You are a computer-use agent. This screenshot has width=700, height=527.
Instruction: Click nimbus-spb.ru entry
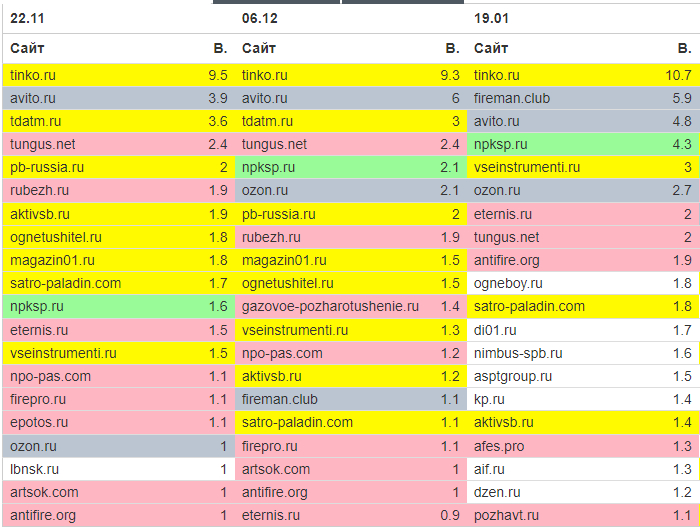coord(518,354)
